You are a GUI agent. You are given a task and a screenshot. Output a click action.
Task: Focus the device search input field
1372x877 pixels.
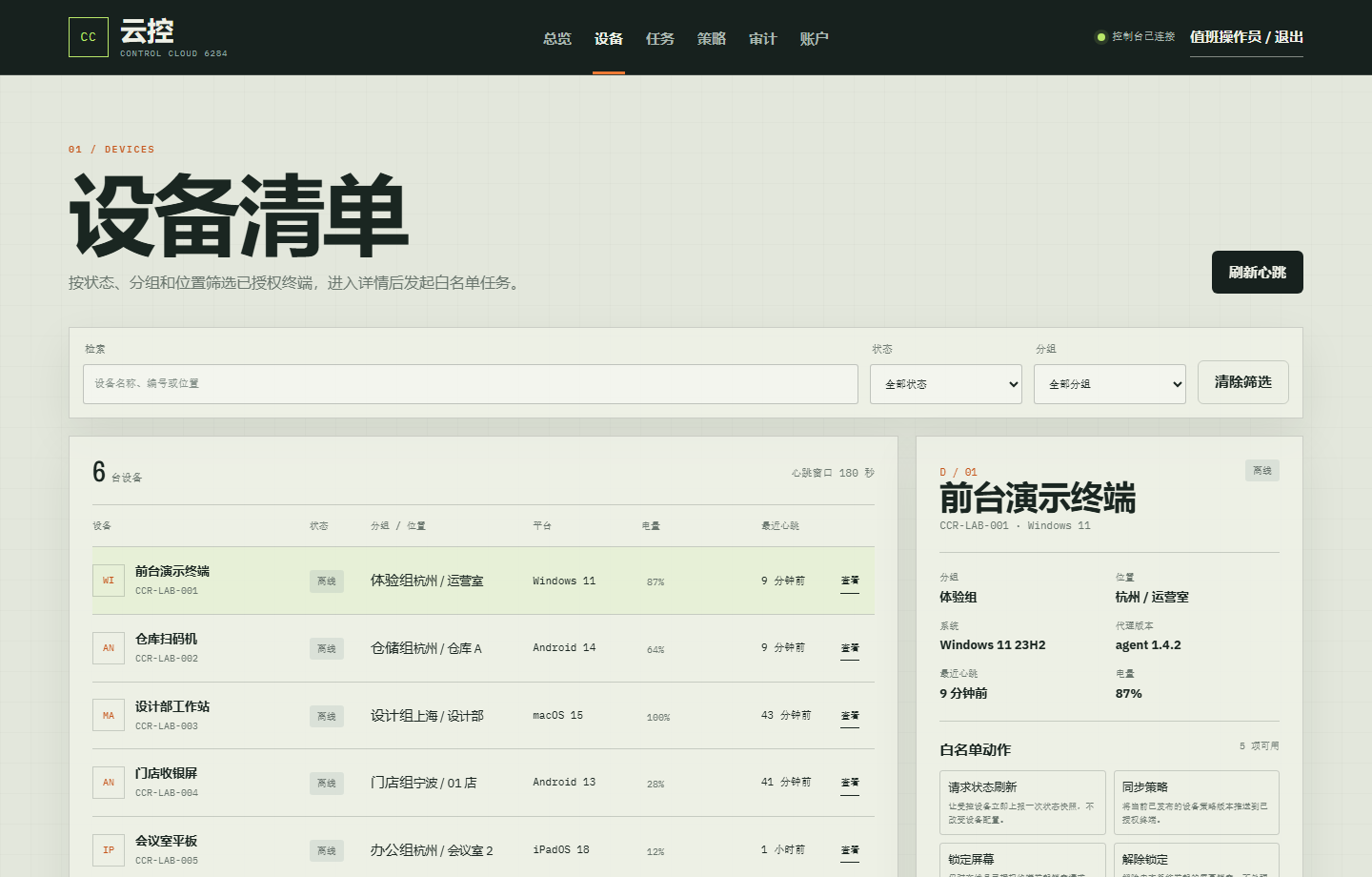[x=471, y=384]
